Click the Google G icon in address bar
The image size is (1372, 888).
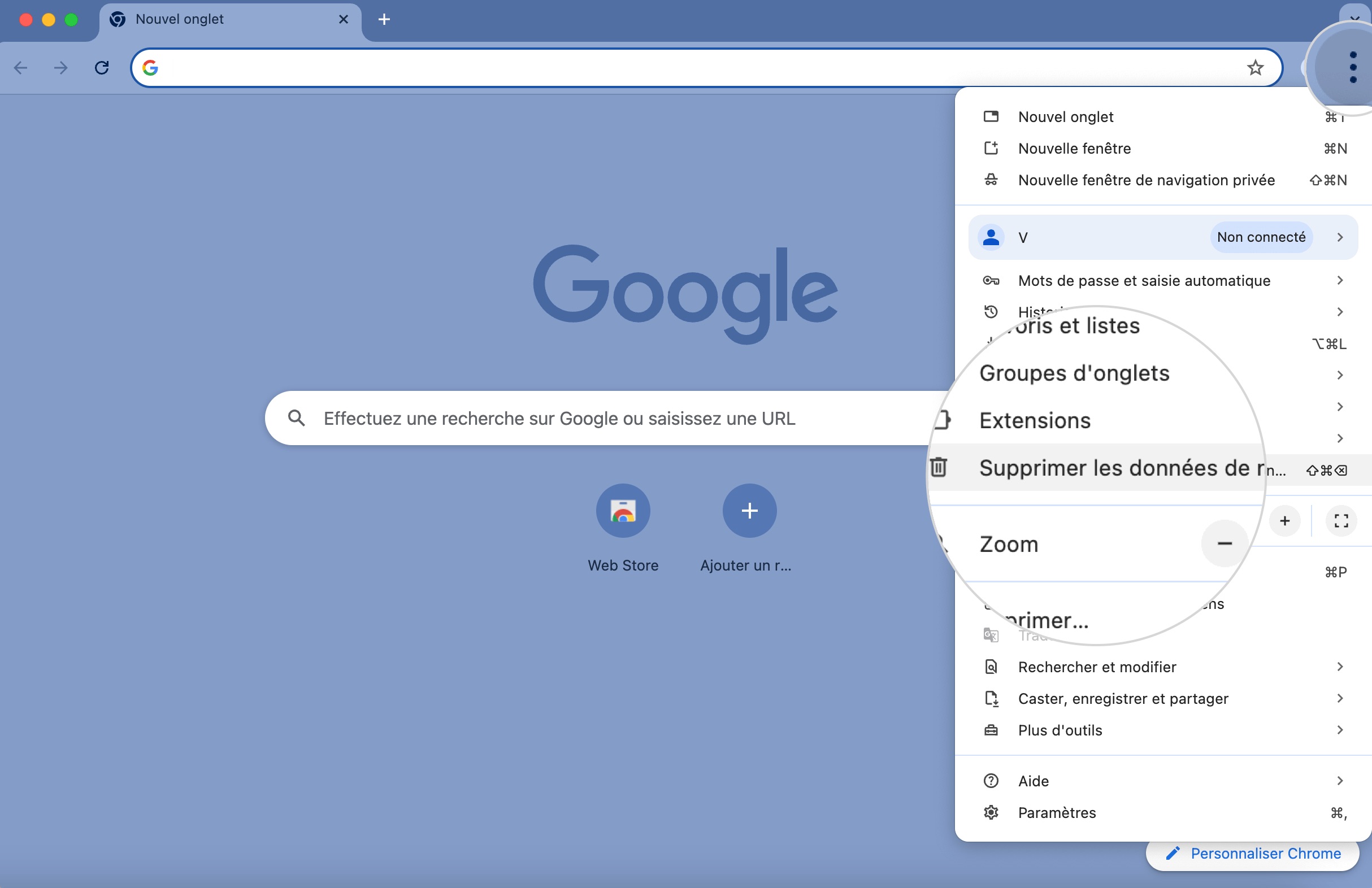tap(150, 68)
